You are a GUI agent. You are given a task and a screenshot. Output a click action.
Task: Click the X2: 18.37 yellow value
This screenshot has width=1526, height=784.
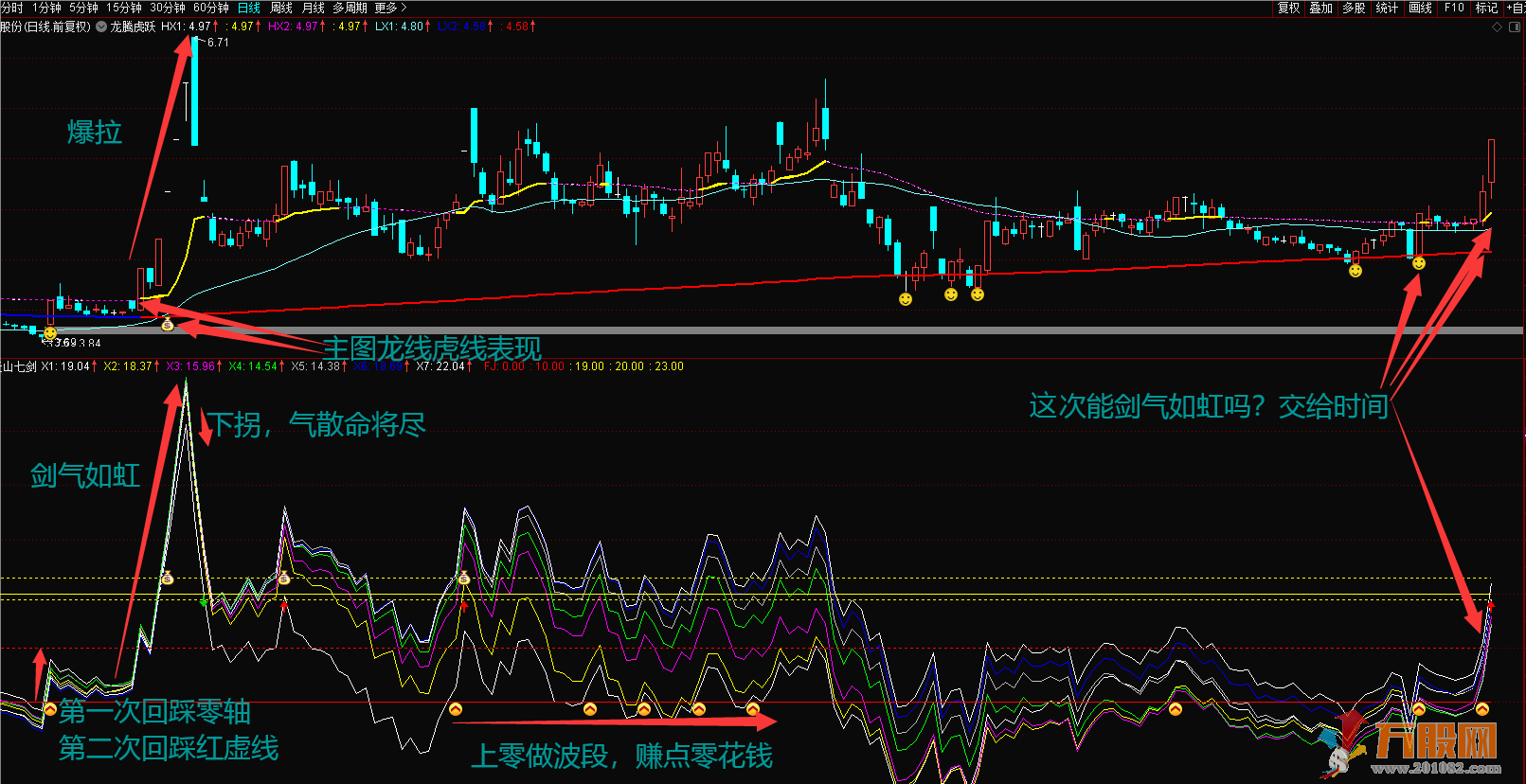129,366
